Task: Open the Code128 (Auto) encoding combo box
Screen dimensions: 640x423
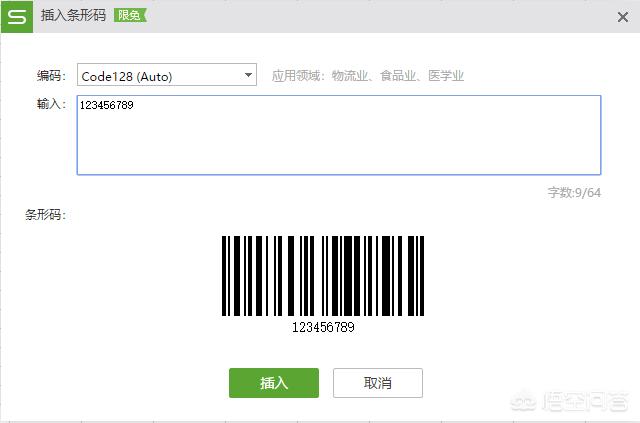Action: (167, 75)
